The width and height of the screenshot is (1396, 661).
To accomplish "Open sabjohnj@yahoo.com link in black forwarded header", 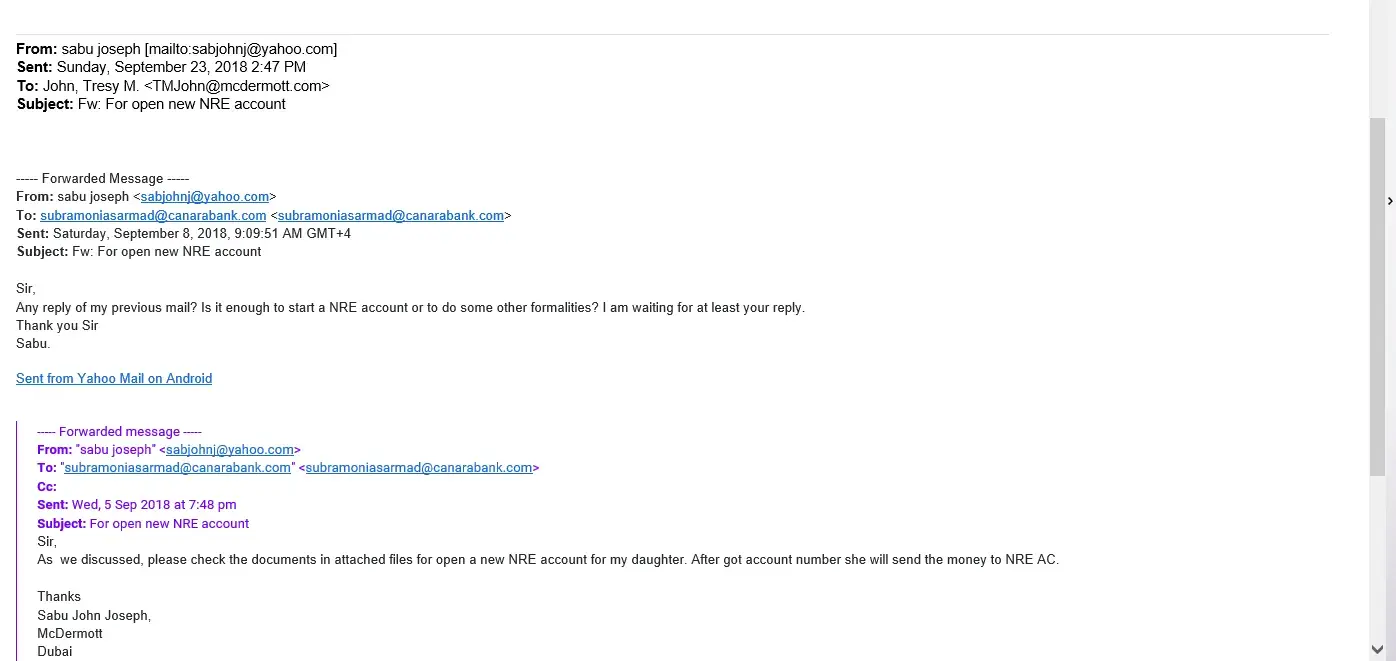I will point(205,197).
